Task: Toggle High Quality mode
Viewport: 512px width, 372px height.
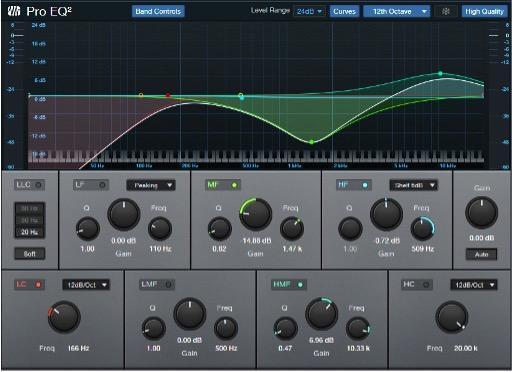Action: click(x=484, y=12)
